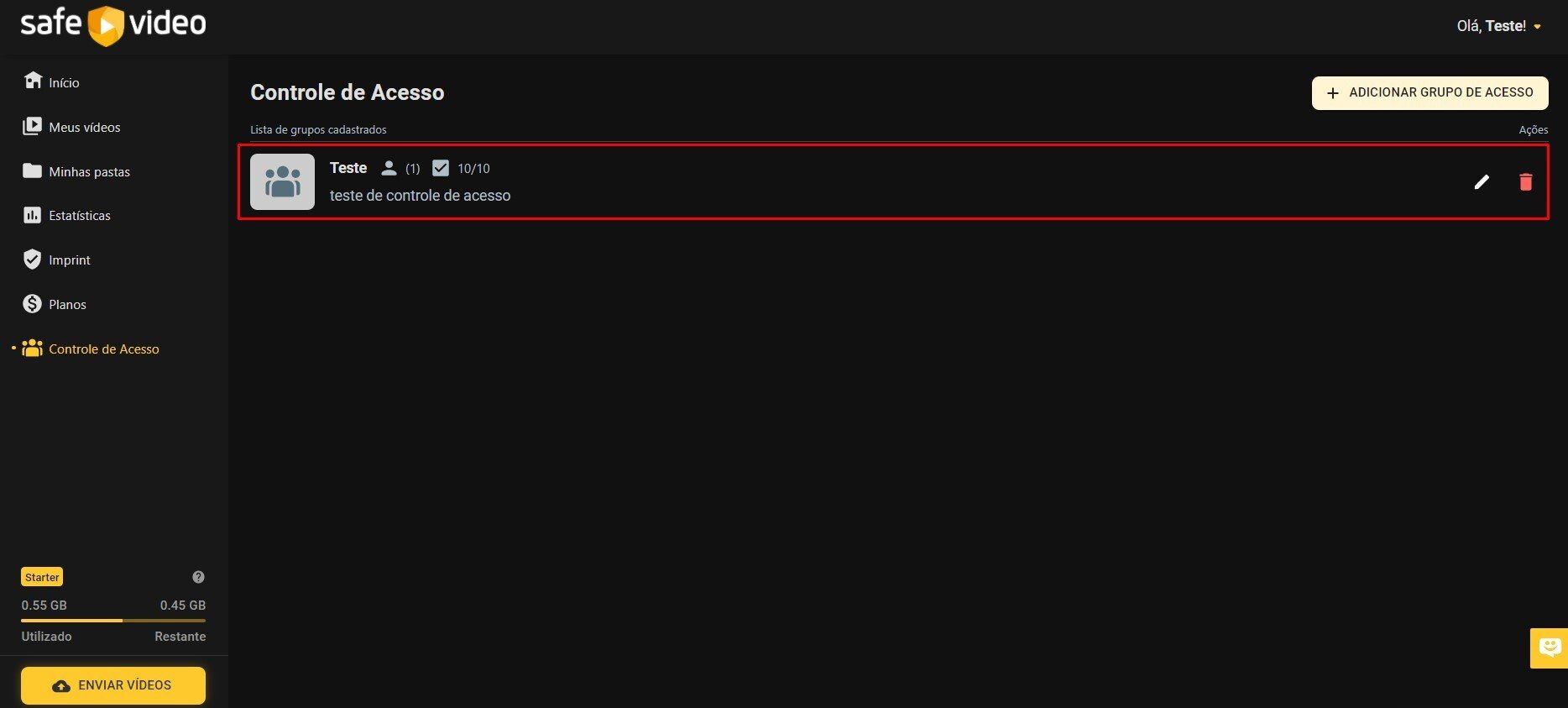Navigate to Estatísticas page
Screen dimensions: 1568x708
[79, 216]
